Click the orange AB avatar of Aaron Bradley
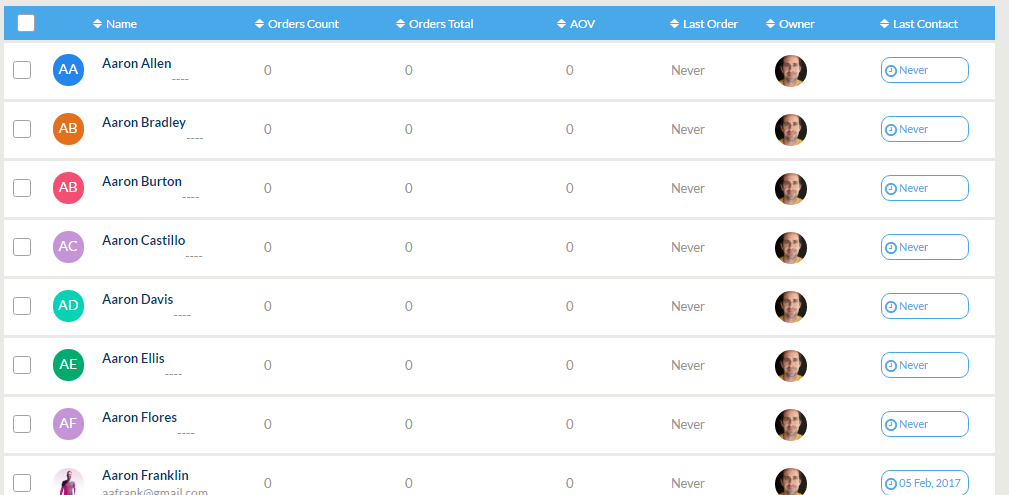The image size is (1009, 495). (68, 129)
